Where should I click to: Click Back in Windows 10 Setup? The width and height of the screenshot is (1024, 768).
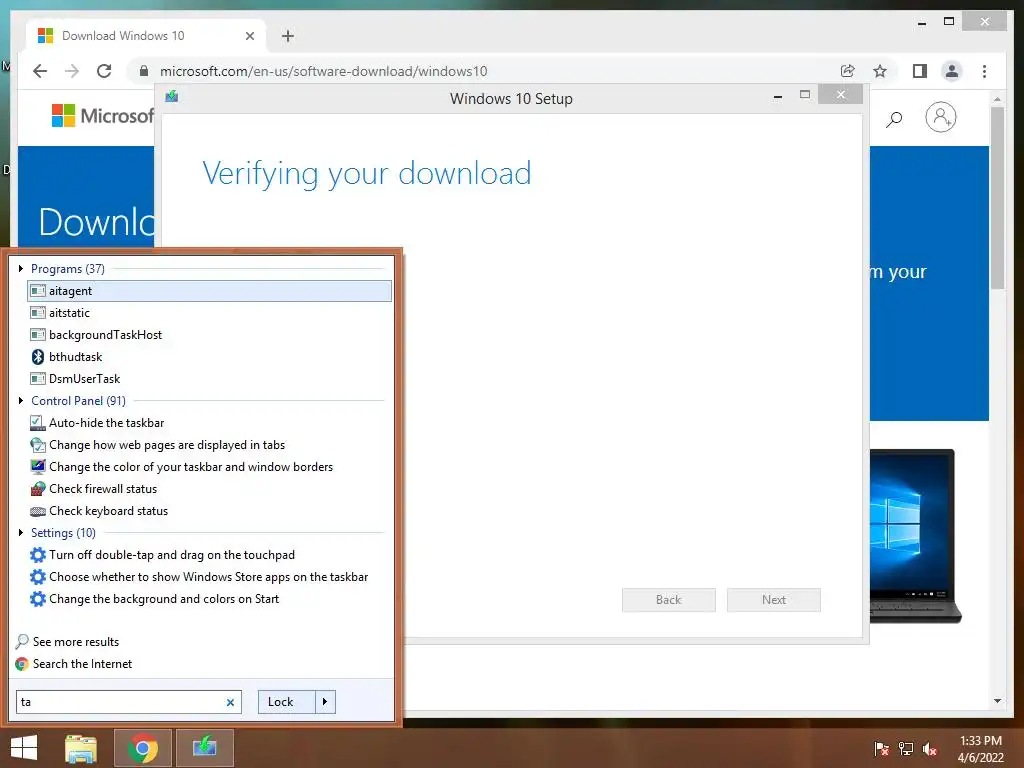point(669,600)
